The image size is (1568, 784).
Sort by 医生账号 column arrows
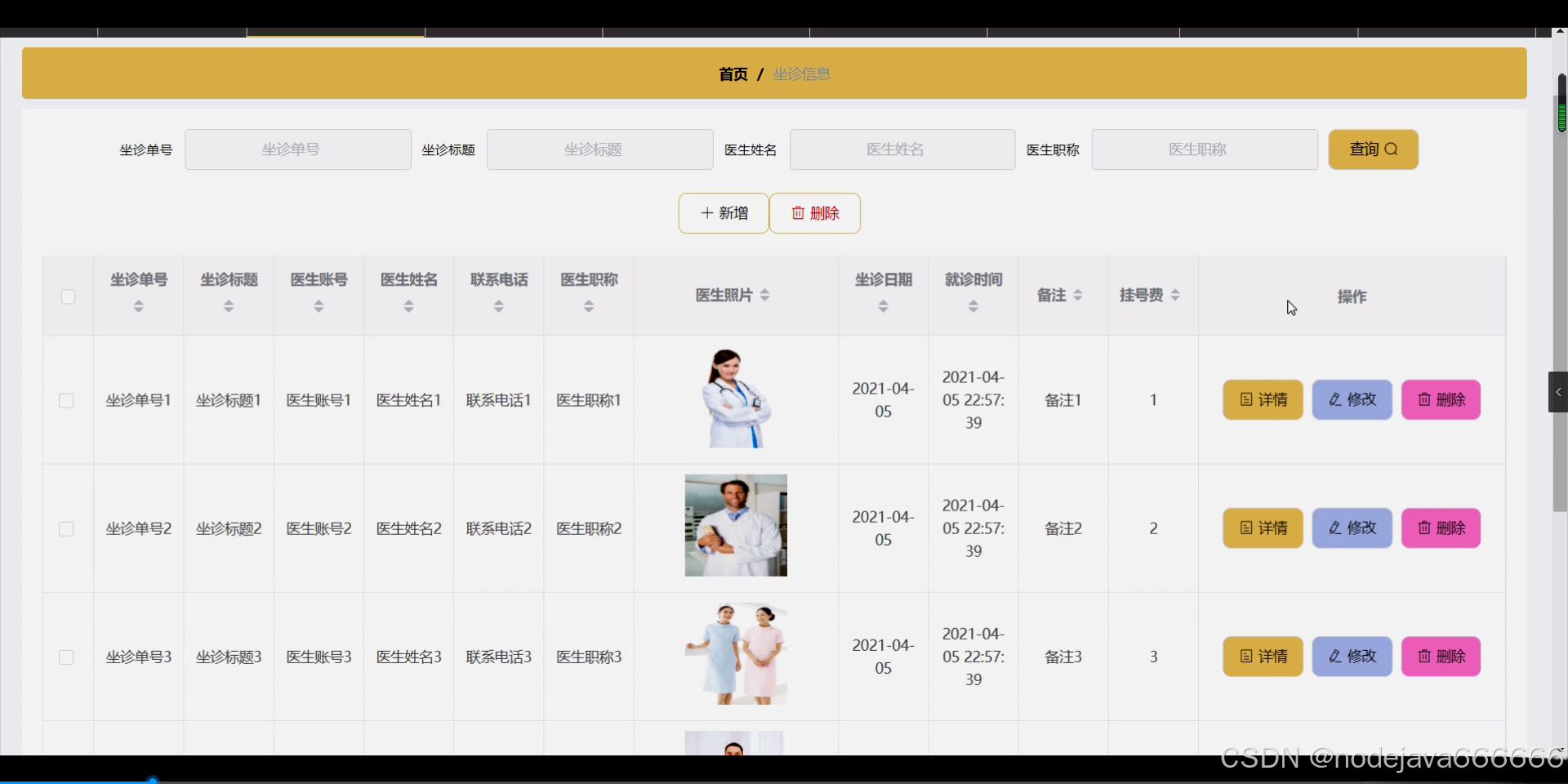pos(318,306)
